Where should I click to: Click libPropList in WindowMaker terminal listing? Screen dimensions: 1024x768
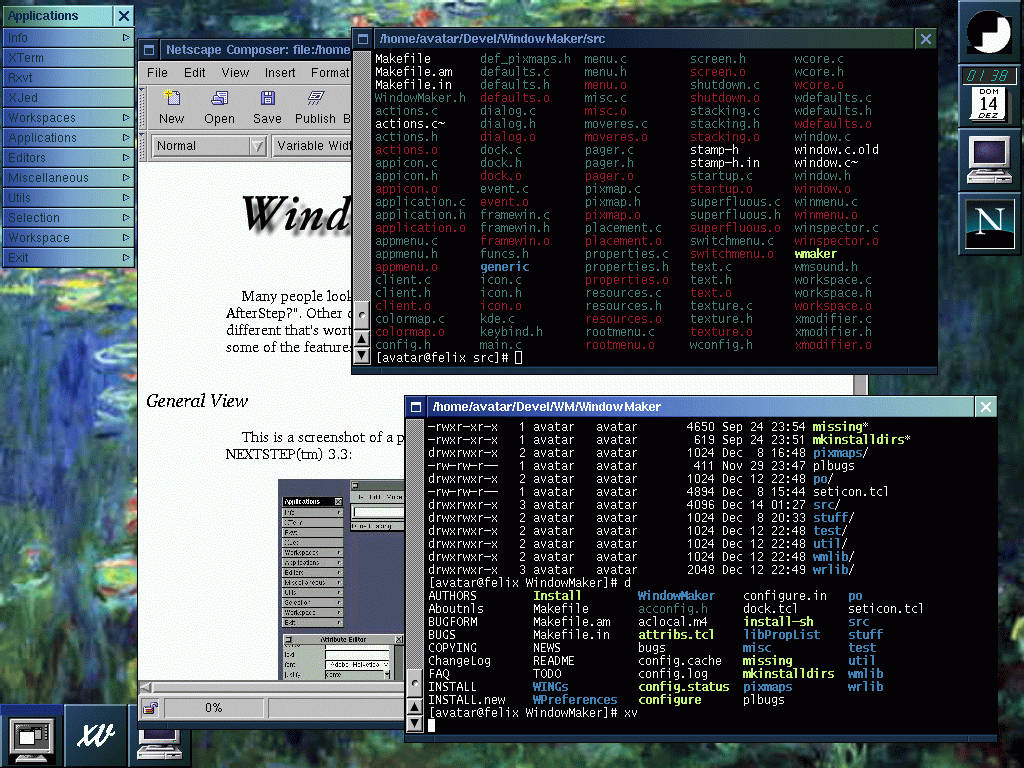tap(781, 634)
